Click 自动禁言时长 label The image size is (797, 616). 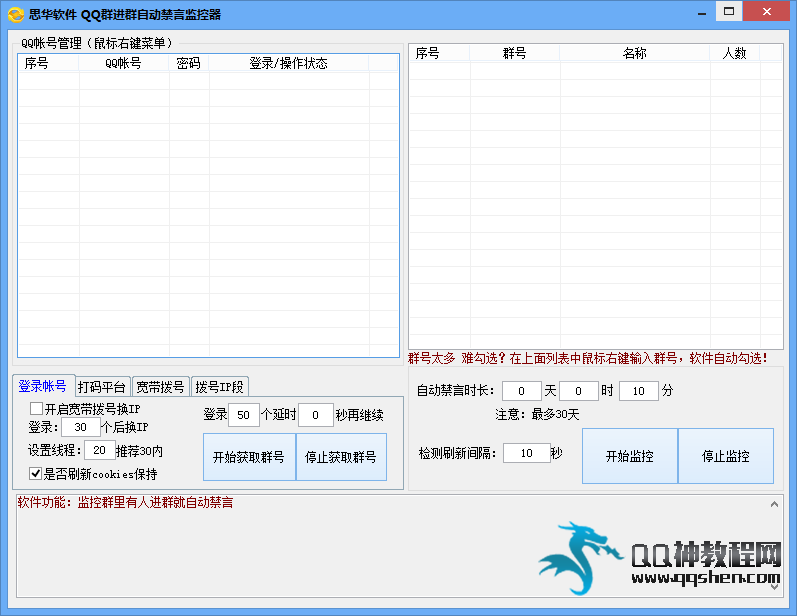click(x=455, y=390)
